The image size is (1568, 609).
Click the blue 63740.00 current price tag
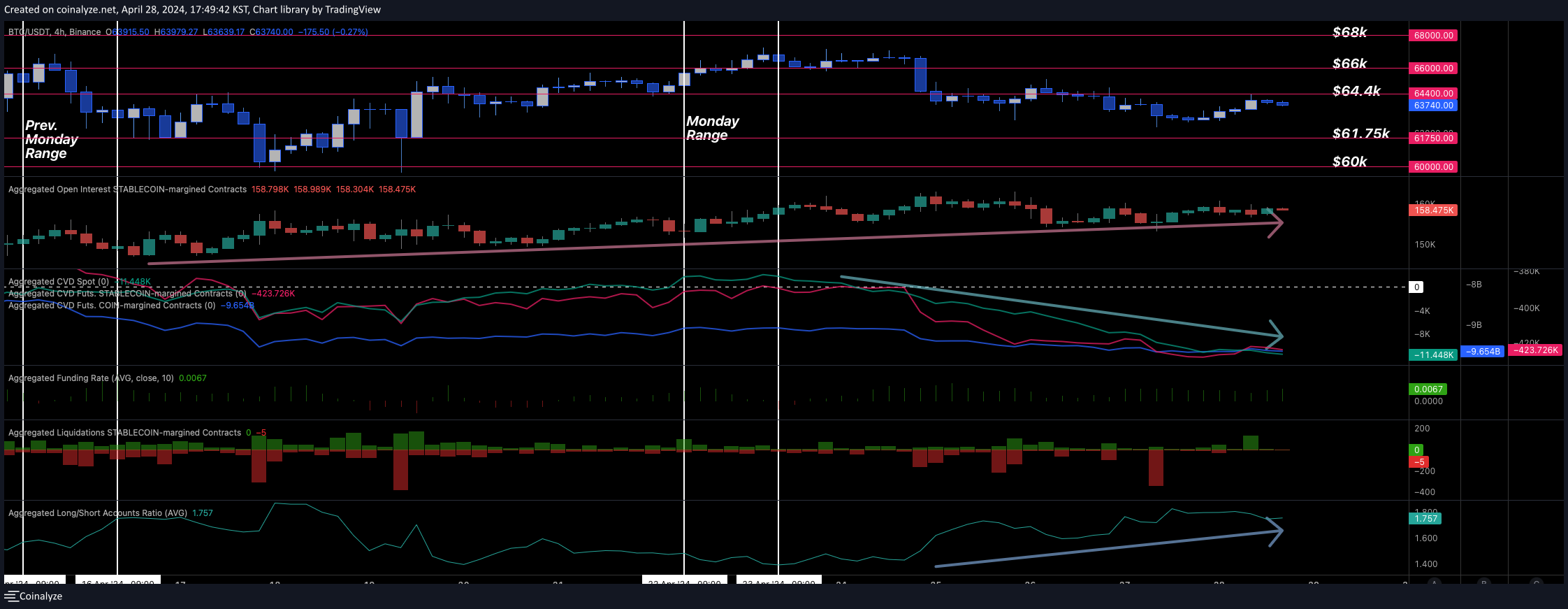tap(1433, 106)
